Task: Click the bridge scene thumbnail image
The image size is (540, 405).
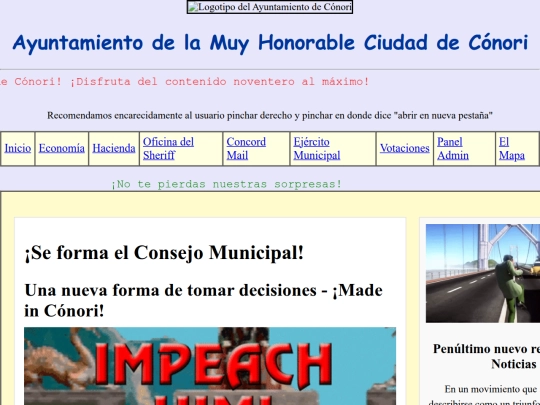Action: coord(483,273)
